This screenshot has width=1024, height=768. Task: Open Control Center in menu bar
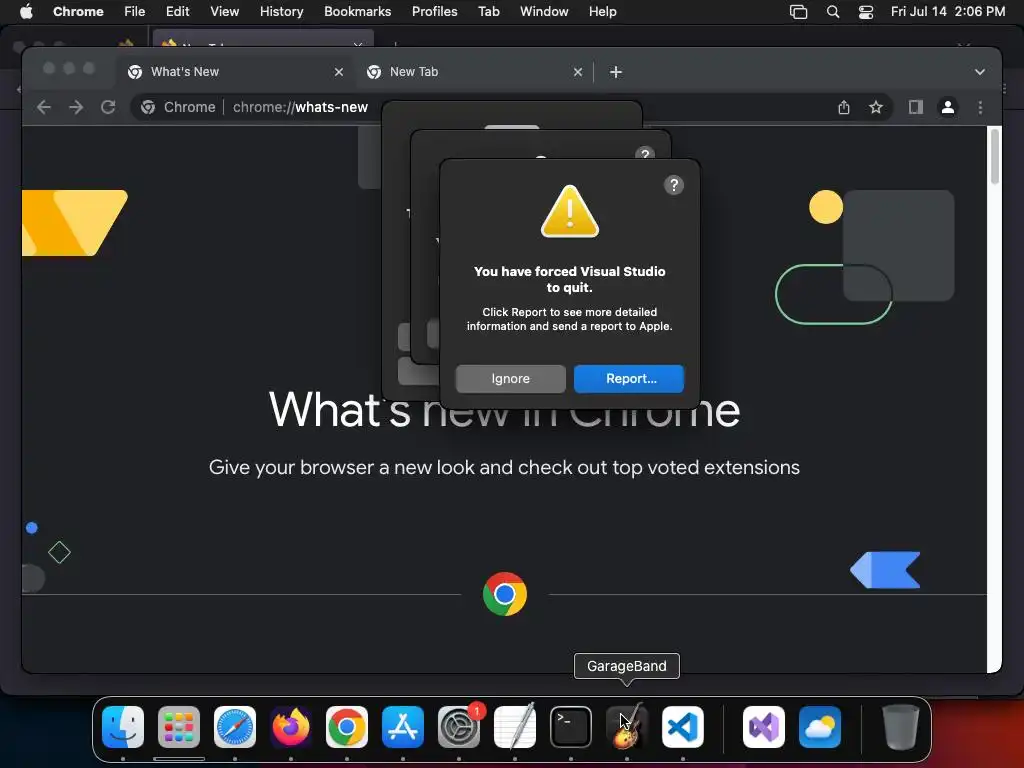click(866, 12)
